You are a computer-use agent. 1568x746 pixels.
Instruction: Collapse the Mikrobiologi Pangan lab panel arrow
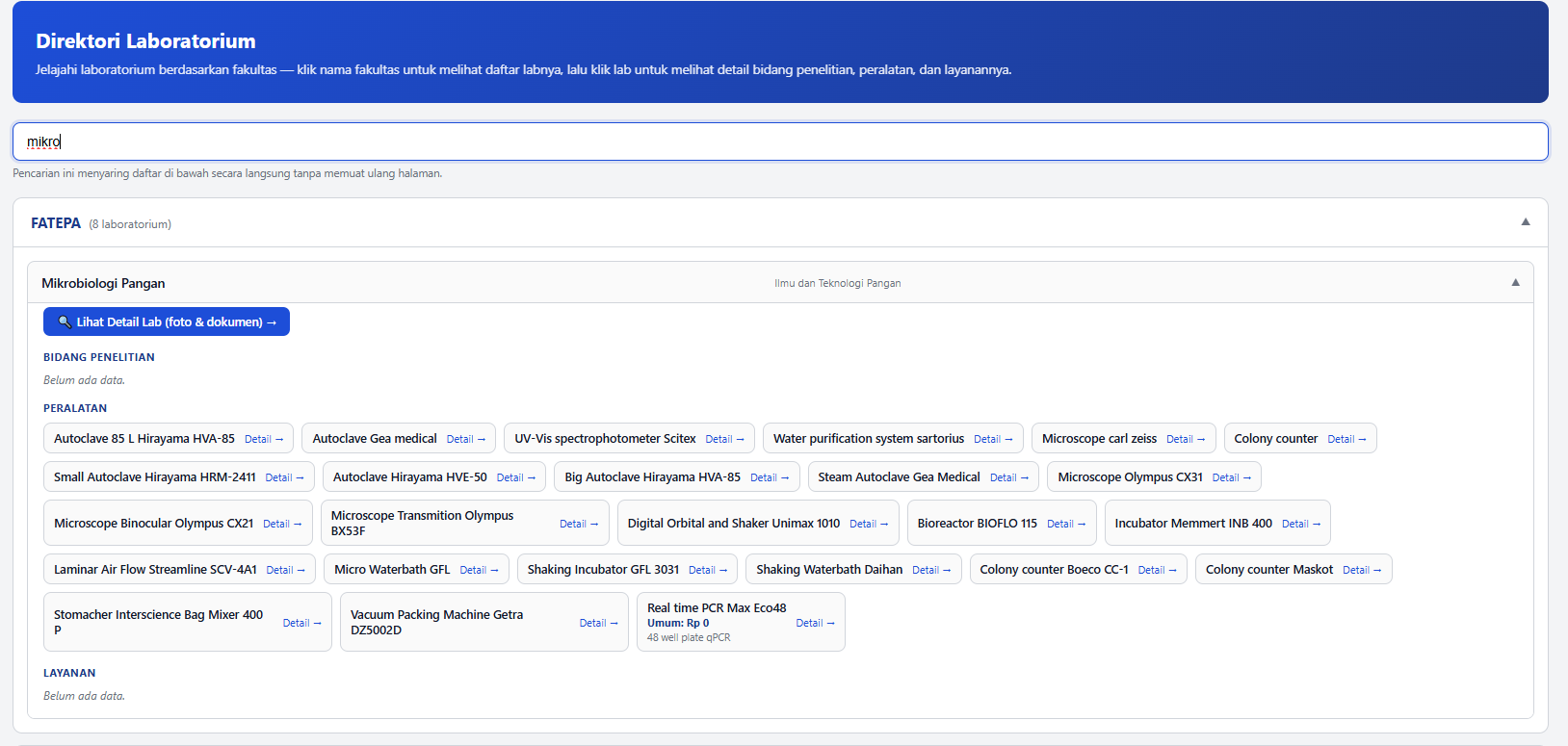point(1515,283)
